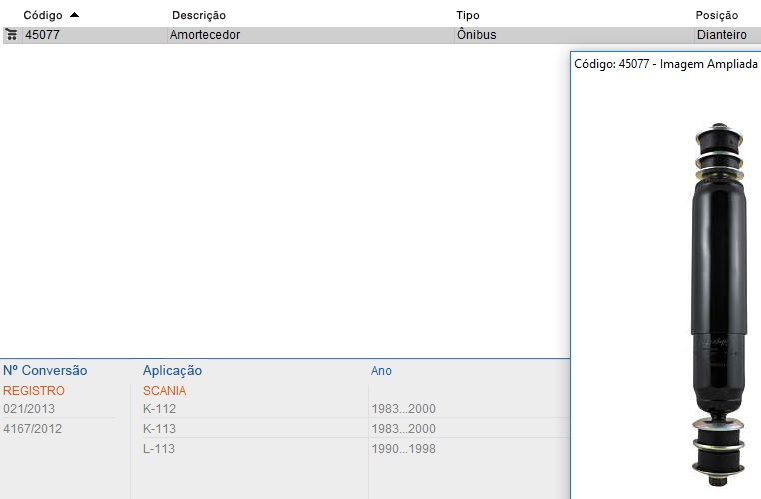Click the Ônibus type cell
761x499 pixels.
coord(476,35)
